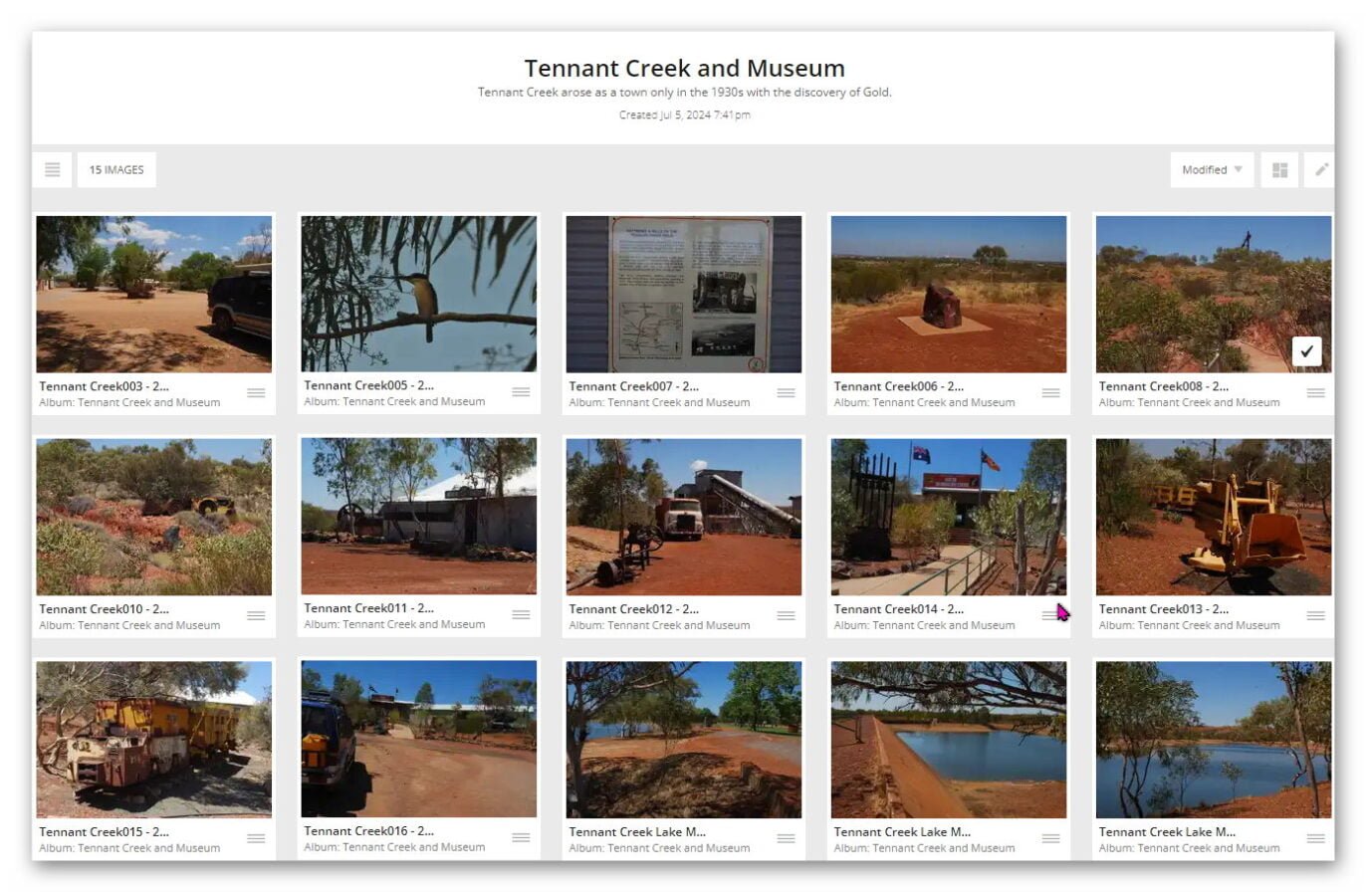Image resolution: width=1366 pixels, height=896 pixels.
Task: Open the museum flags photo Tennant Creek014
Action: tap(948, 517)
